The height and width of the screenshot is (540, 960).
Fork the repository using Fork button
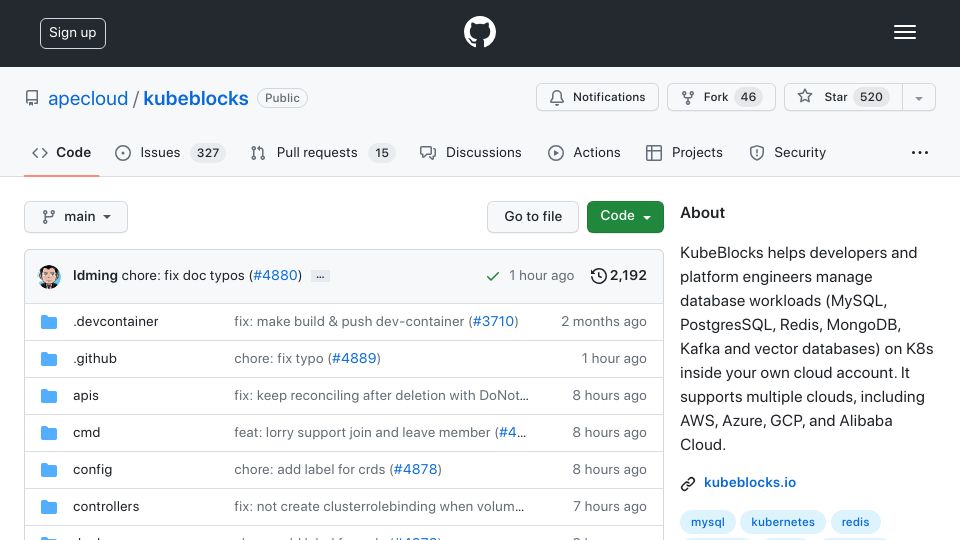pos(721,97)
